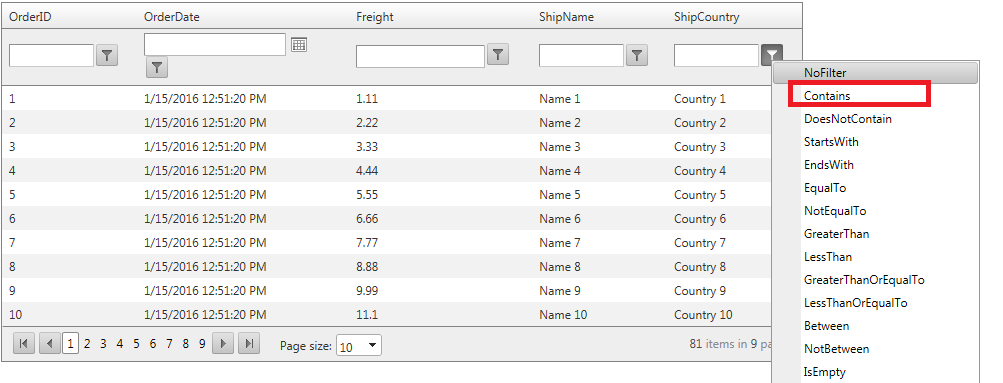This screenshot has width=1003, height=383.
Task: Click the Name 1 cell
Action: [560, 99]
